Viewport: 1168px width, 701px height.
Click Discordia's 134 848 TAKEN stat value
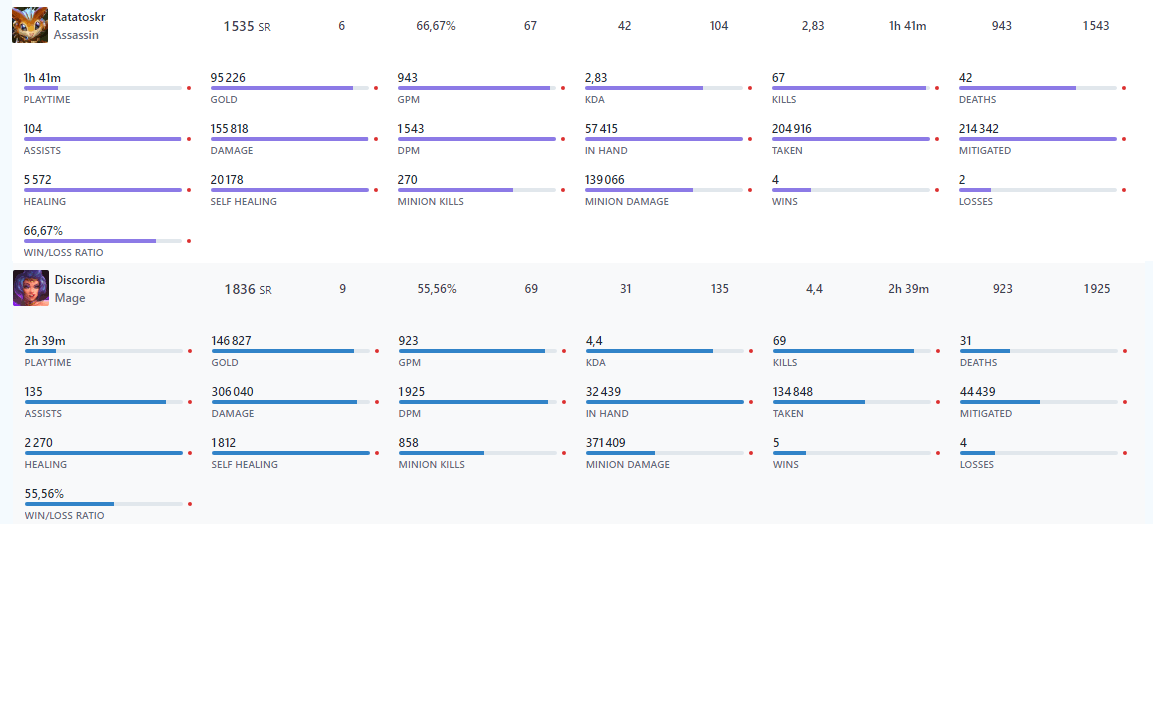tap(793, 392)
